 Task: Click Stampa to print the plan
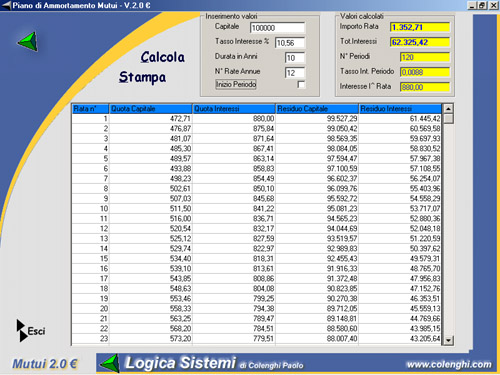point(142,77)
